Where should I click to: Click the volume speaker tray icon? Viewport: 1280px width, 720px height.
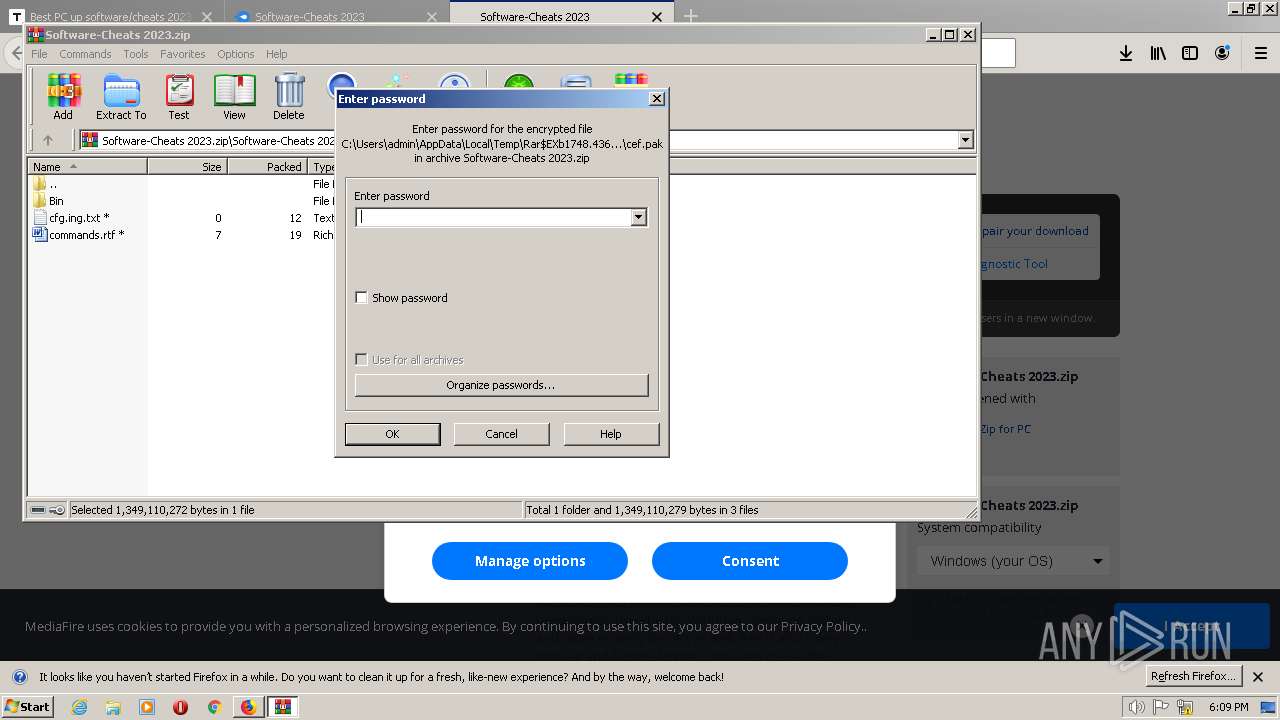pyautogui.click(x=1136, y=707)
